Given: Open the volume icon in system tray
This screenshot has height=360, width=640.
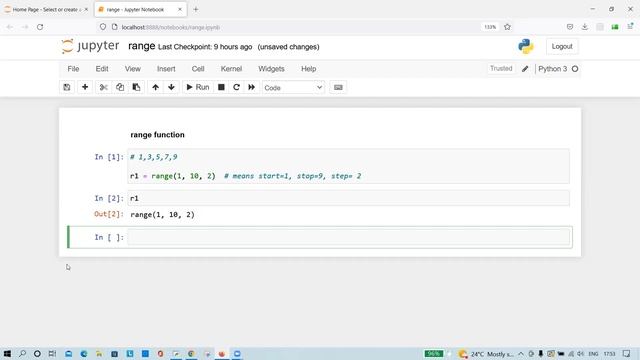Looking at the screenshot, I should [580, 354].
